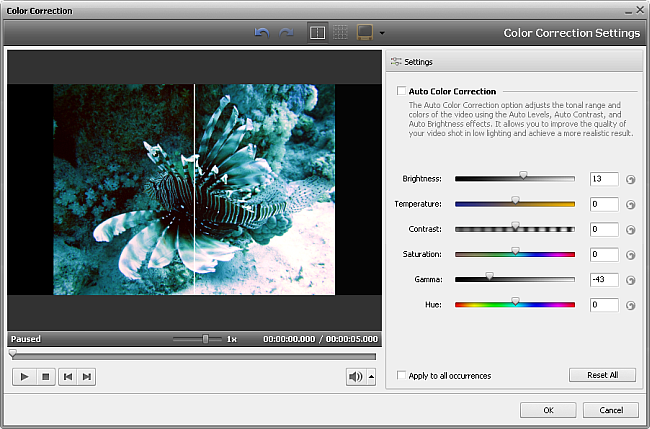This screenshot has width=650, height=429.
Task: Reset the Gamma value with its icon
Action: [630, 279]
